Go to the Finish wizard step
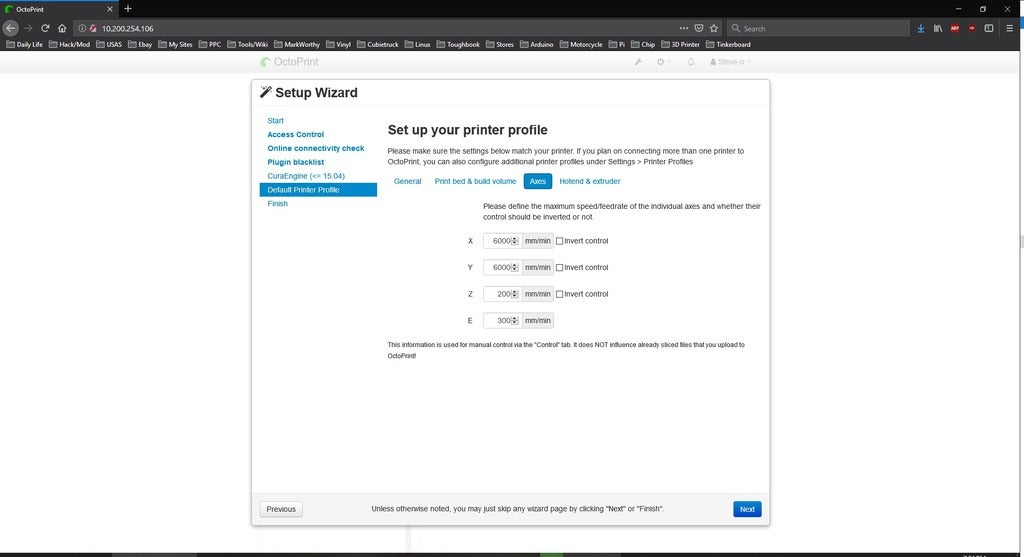This screenshot has height=557, width=1024. click(x=278, y=204)
